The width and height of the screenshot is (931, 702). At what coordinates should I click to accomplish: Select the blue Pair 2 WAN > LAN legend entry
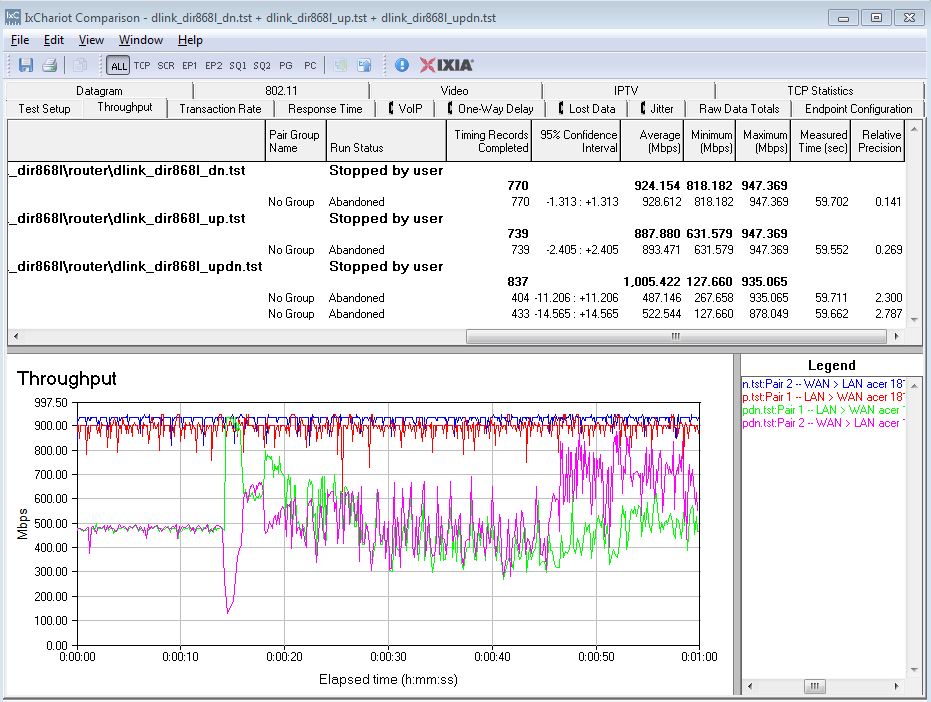coord(823,384)
